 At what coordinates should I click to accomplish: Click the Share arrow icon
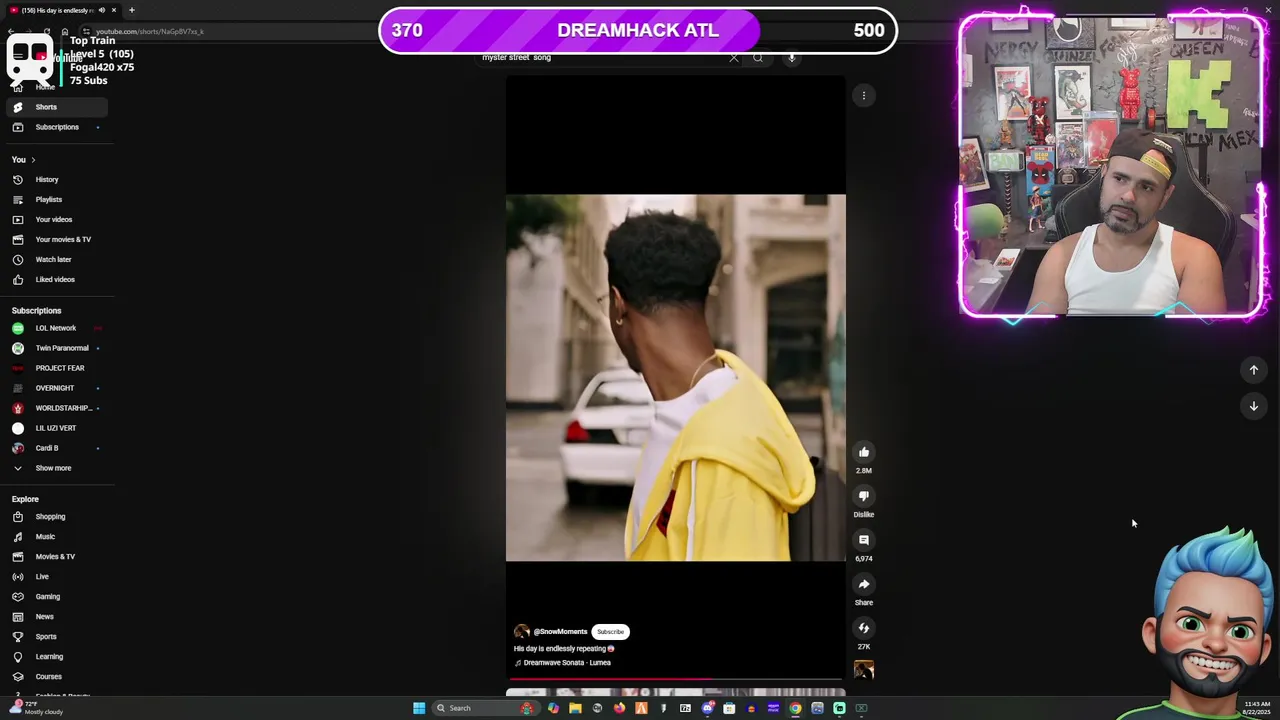[x=864, y=584]
